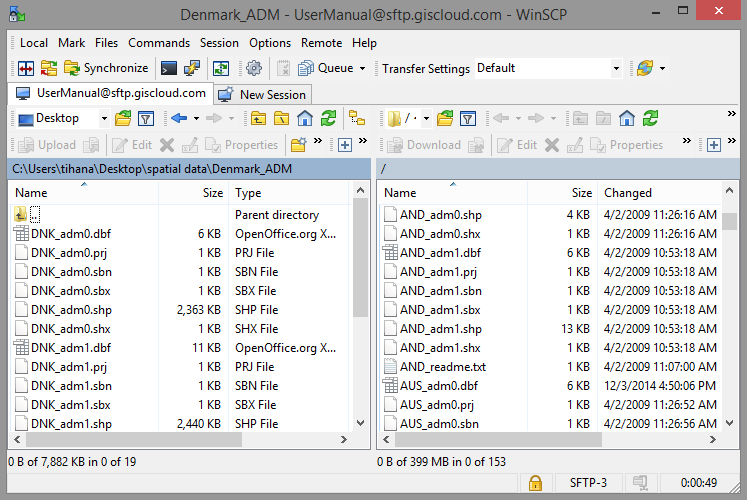Screen dimensions: 747x500
Task: Click the Download button in remote panel
Action: click(x=424, y=145)
